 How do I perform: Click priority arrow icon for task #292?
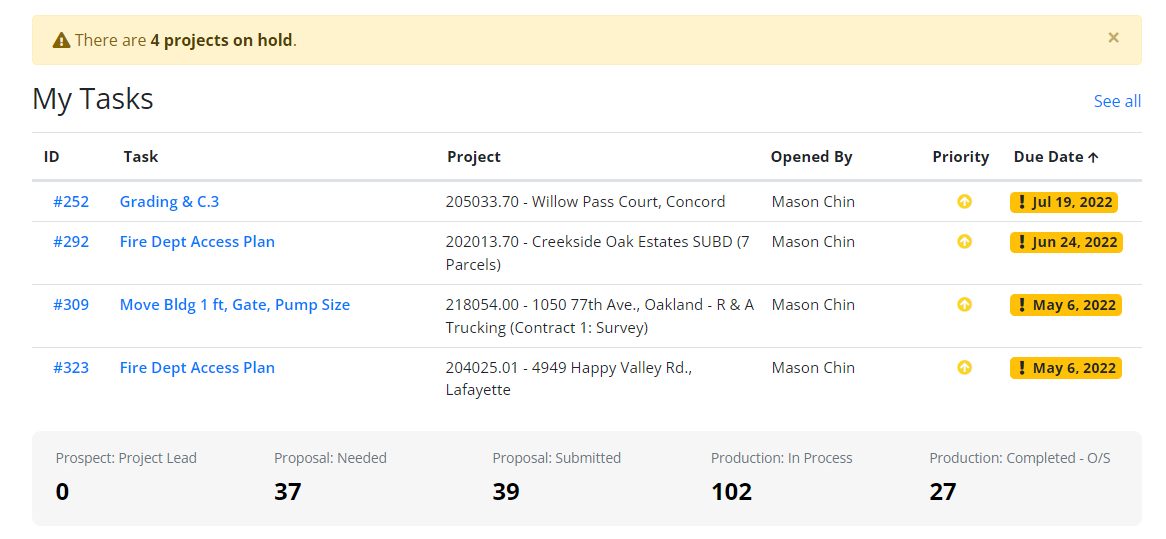964,242
